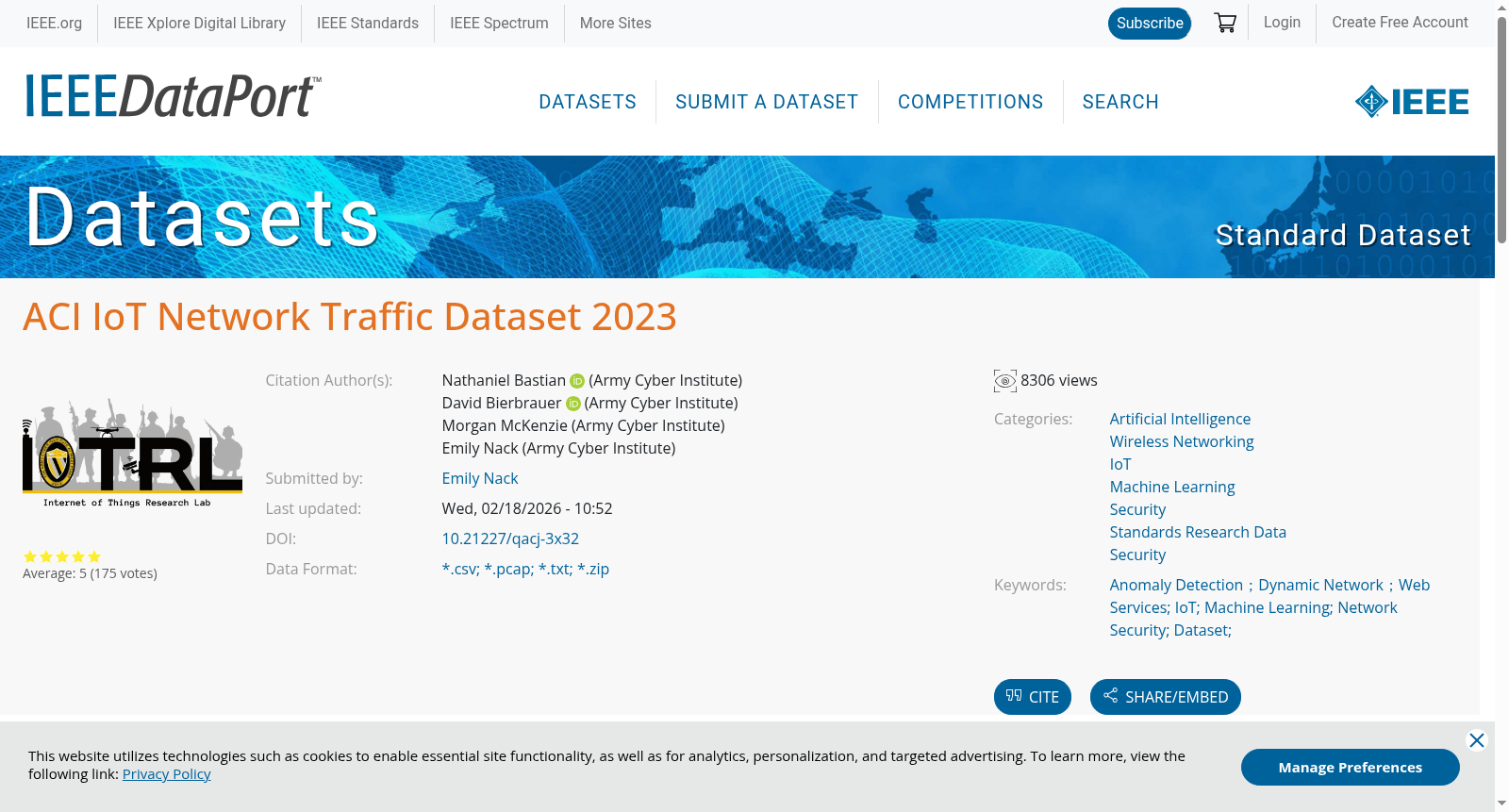Viewport: 1509px width, 812px height.
Task: Rate the dataset with the third star
Action: point(62,556)
